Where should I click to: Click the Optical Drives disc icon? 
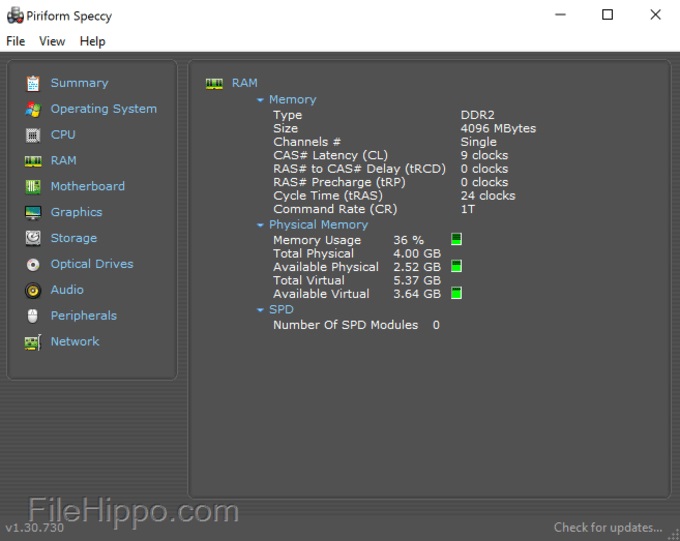click(33, 264)
